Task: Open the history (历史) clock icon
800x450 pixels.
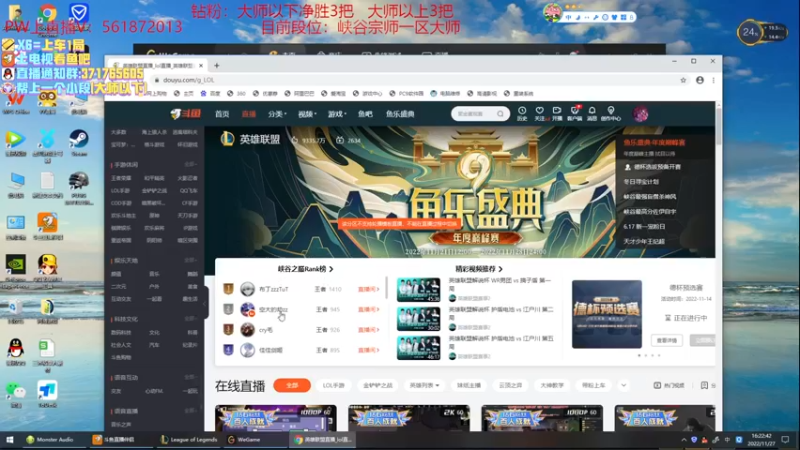Action: click(522, 111)
